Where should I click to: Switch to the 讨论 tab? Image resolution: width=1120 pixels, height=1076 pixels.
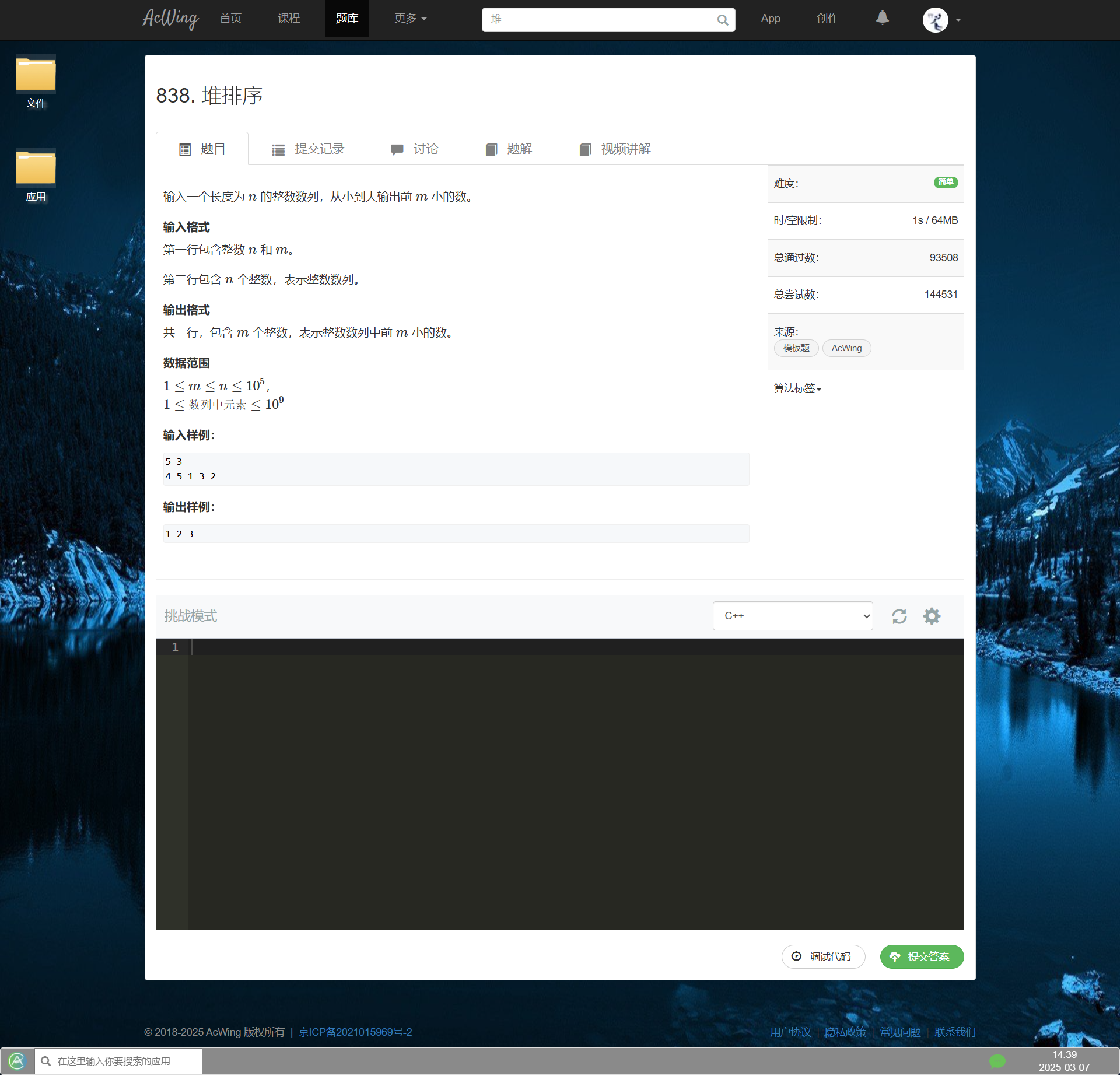(414, 149)
